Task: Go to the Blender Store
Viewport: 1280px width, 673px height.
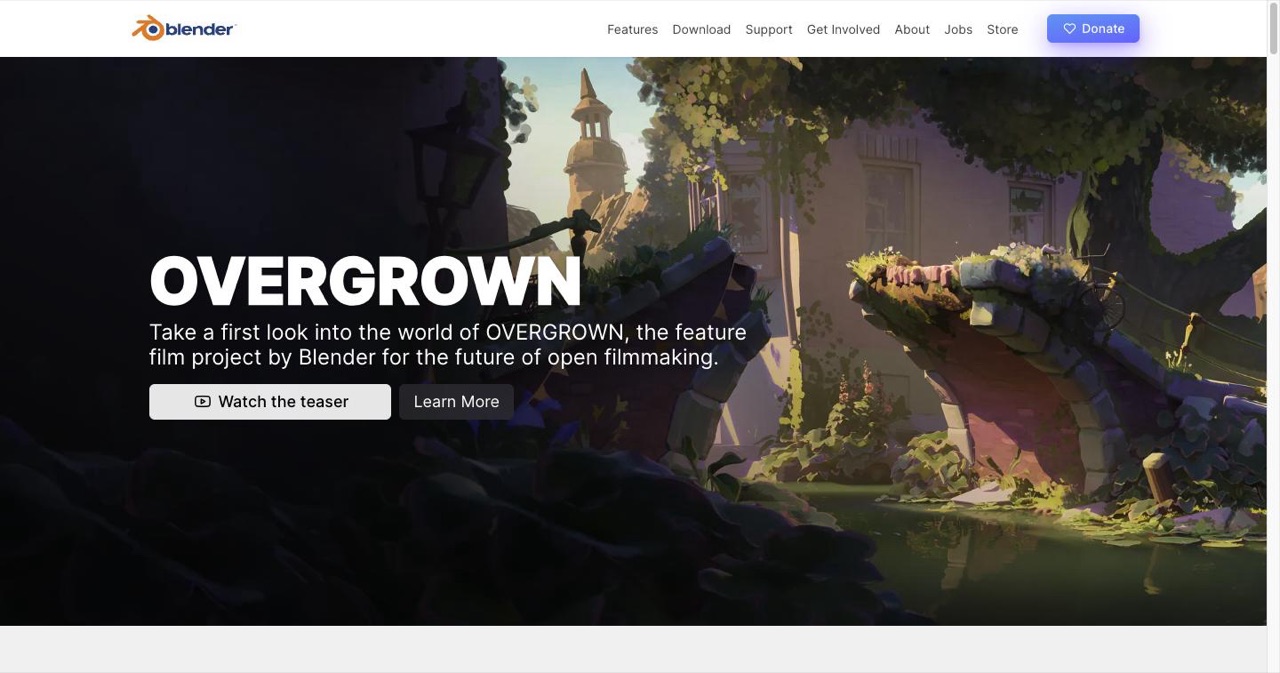Action: [x=1002, y=29]
